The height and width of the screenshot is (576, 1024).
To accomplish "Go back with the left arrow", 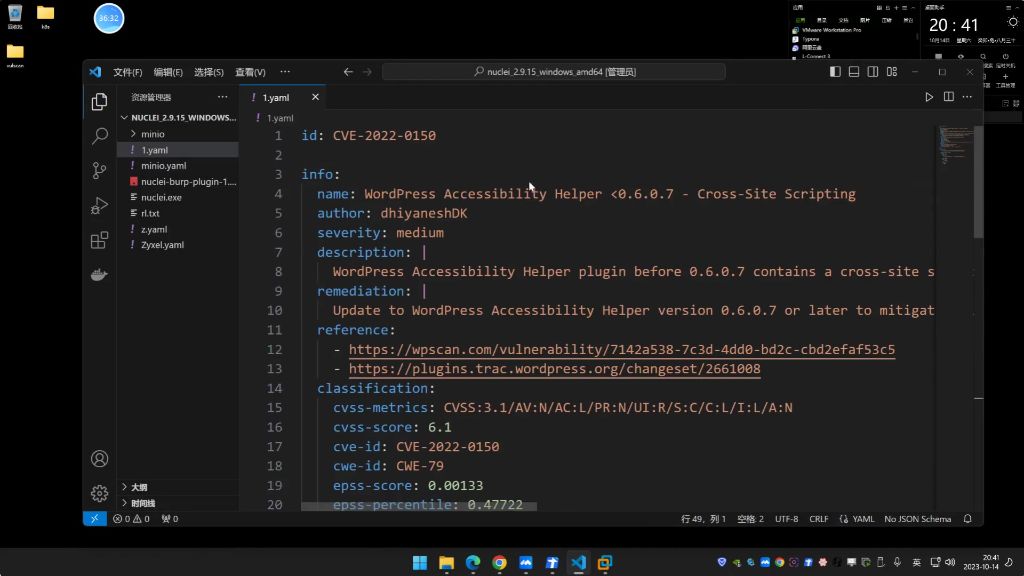I will [x=348, y=72].
